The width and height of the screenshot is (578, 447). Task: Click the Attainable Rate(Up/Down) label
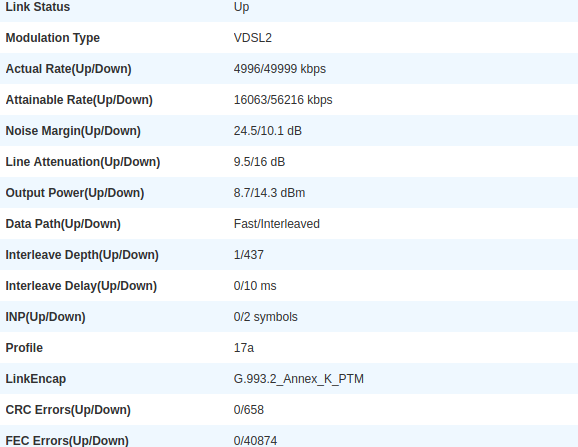point(79,100)
